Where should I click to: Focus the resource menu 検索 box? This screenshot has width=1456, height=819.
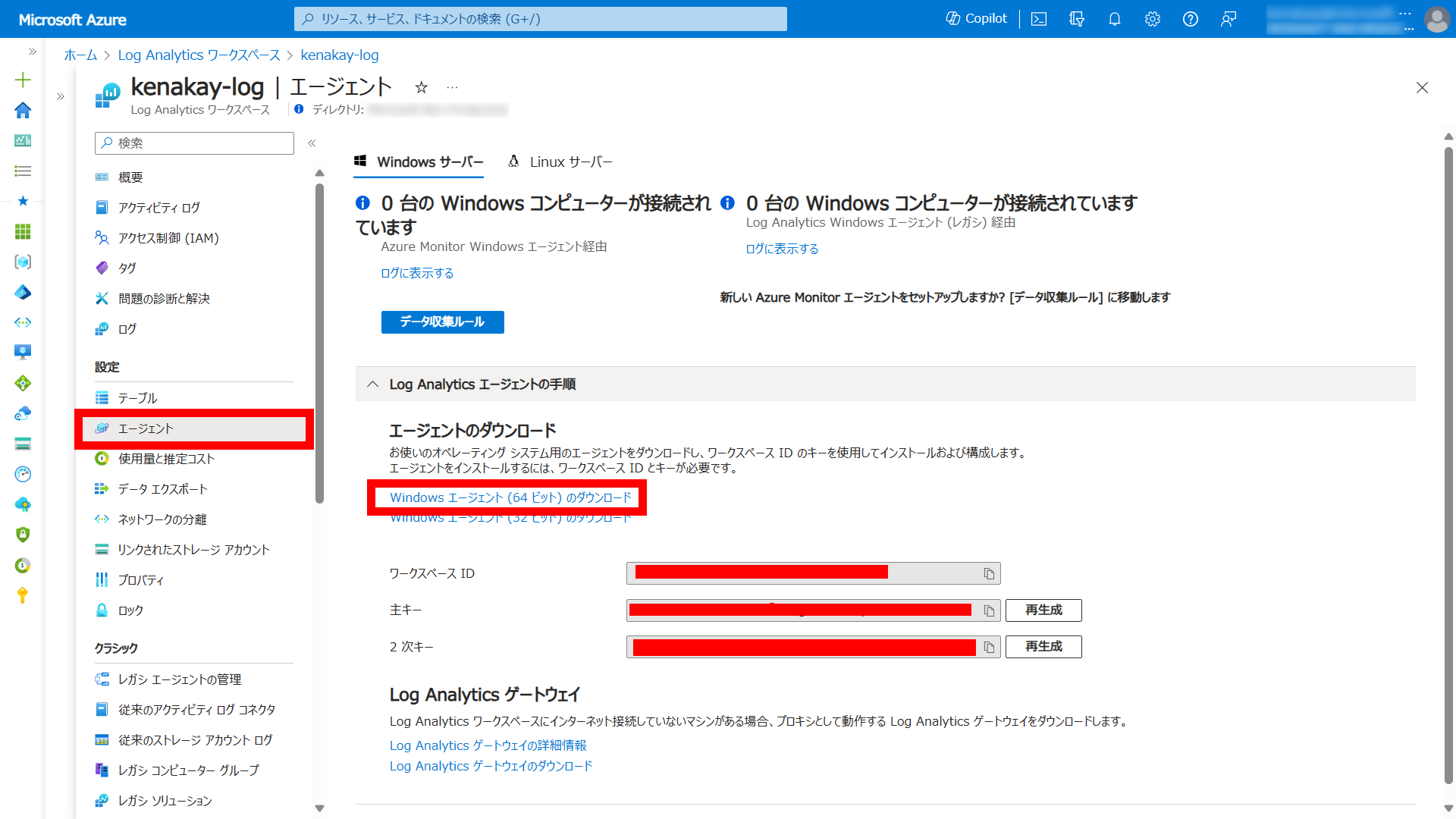tap(194, 143)
